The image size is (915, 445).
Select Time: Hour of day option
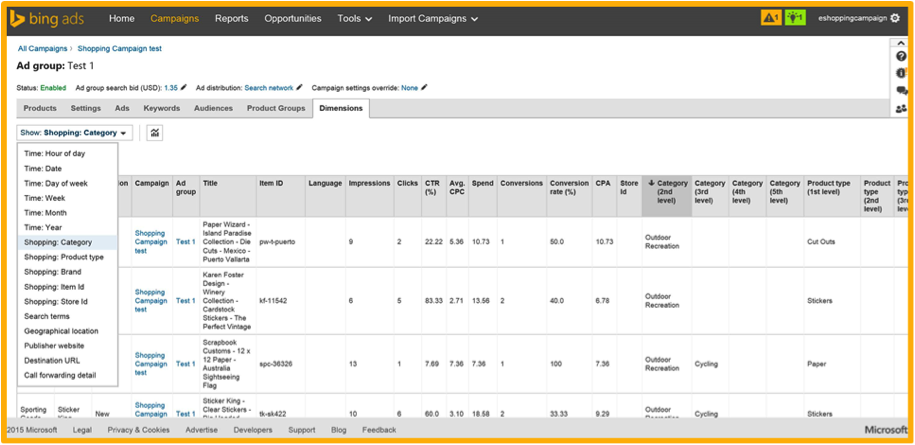point(55,154)
